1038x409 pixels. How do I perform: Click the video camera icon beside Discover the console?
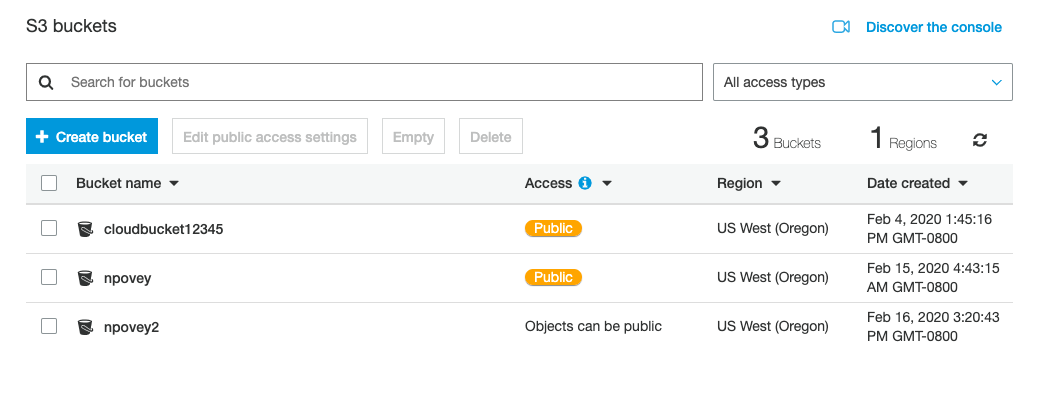pyautogui.click(x=841, y=27)
